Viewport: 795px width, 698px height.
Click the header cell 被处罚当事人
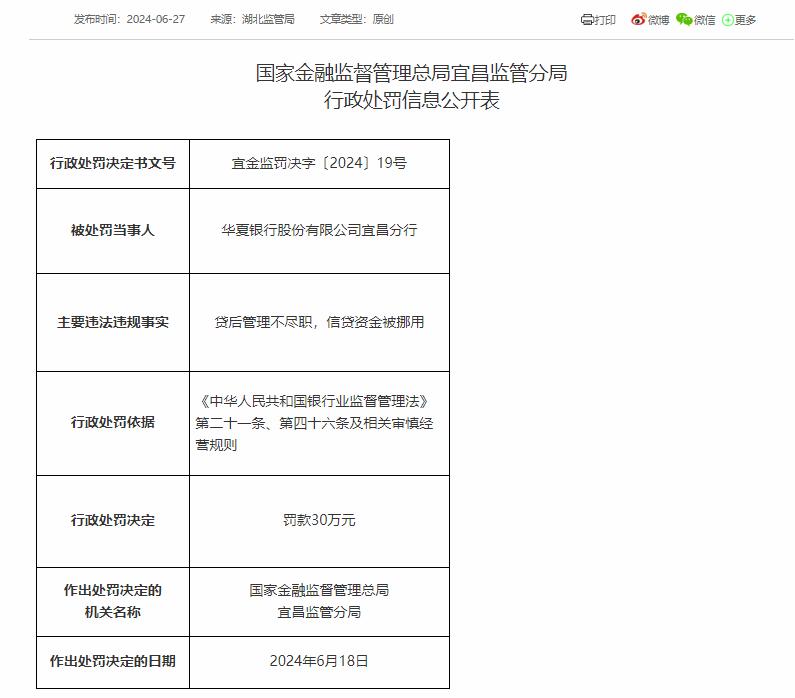(113, 230)
